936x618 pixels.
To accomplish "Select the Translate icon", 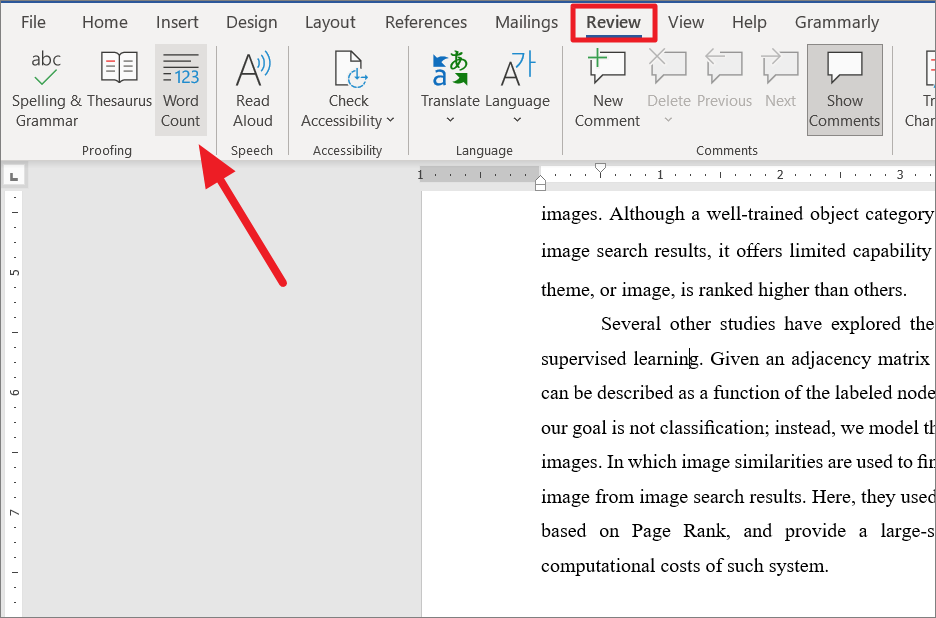I will pos(450,70).
